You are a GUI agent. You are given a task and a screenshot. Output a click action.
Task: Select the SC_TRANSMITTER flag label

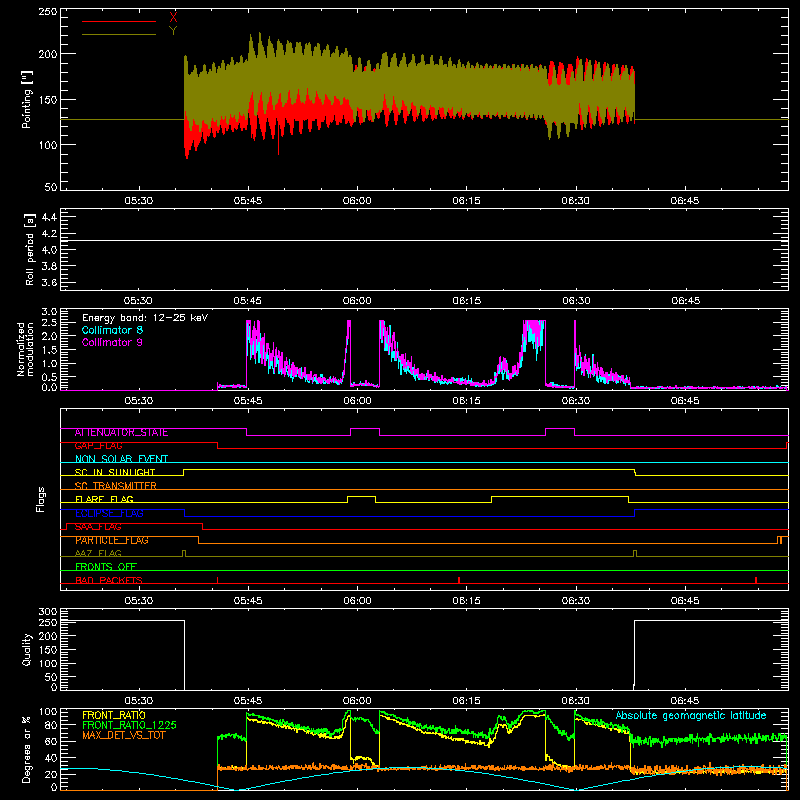pos(115,486)
